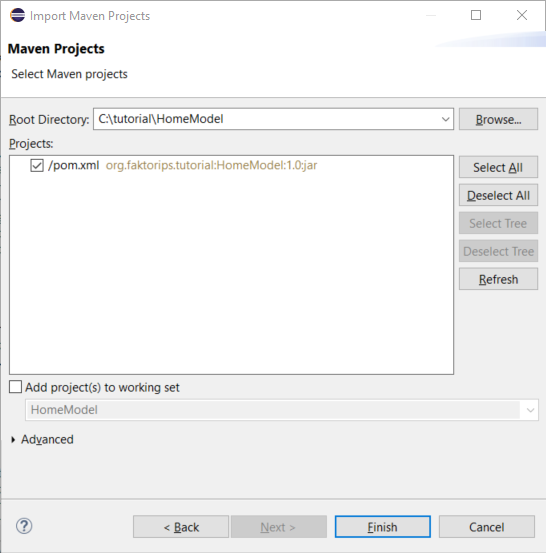This screenshot has width=546, height=553.
Task: Click the Browse... button
Action: [x=498, y=119]
